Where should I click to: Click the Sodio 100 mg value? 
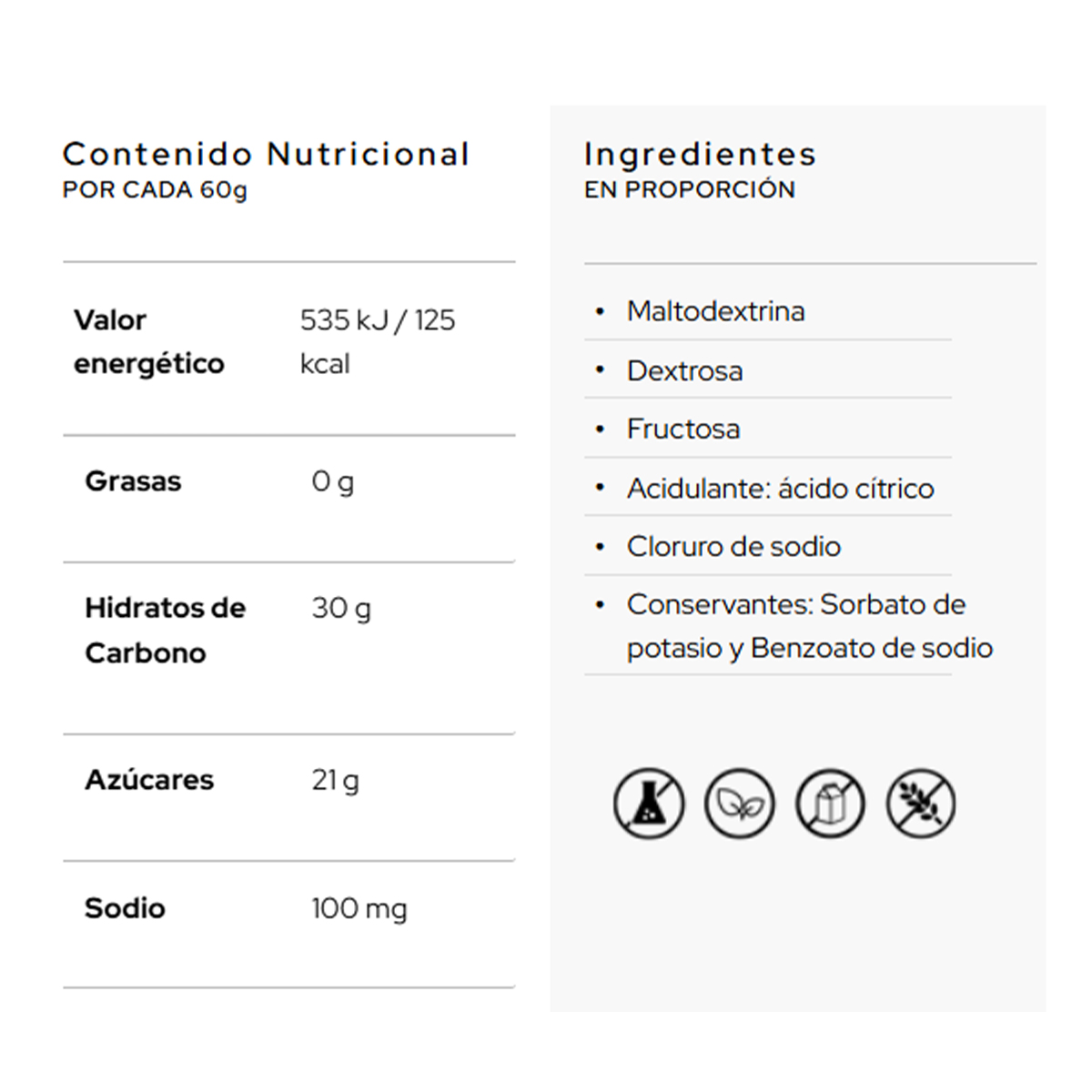click(x=359, y=908)
